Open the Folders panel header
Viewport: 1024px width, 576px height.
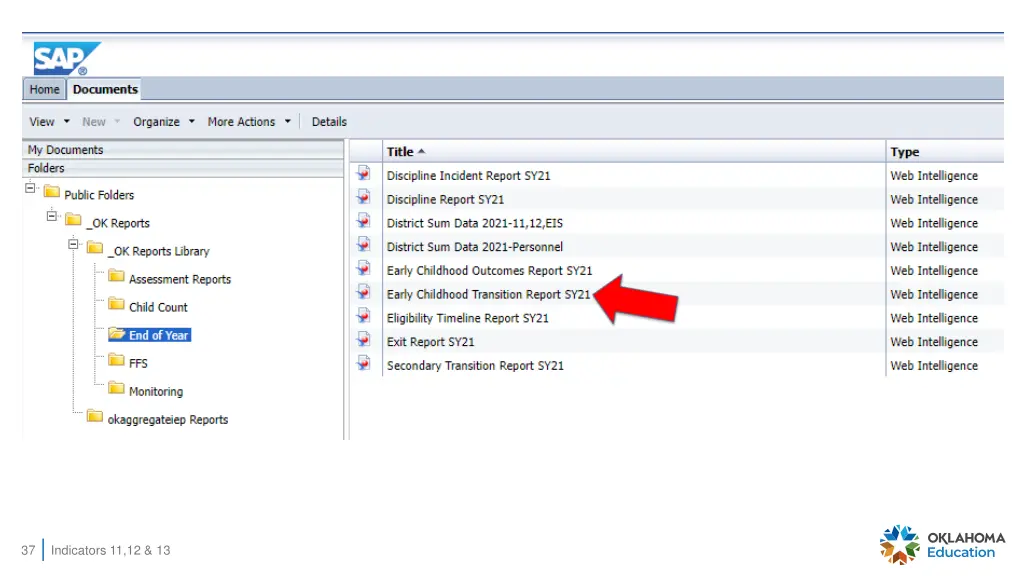(183, 168)
